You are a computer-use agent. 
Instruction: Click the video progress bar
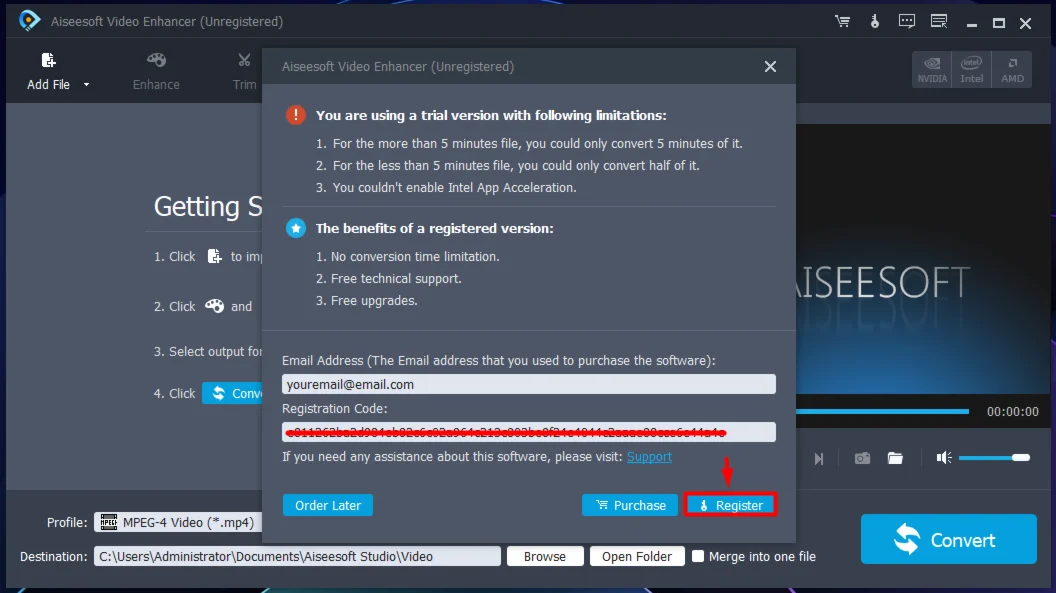882,411
